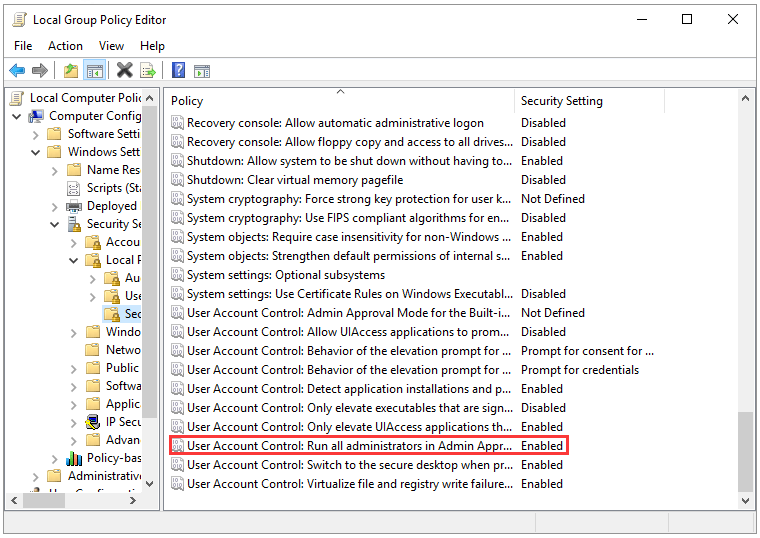Click the Recovery console automatic logon policy icon
The width and height of the screenshot is (760, 538).
pos(177,123)
